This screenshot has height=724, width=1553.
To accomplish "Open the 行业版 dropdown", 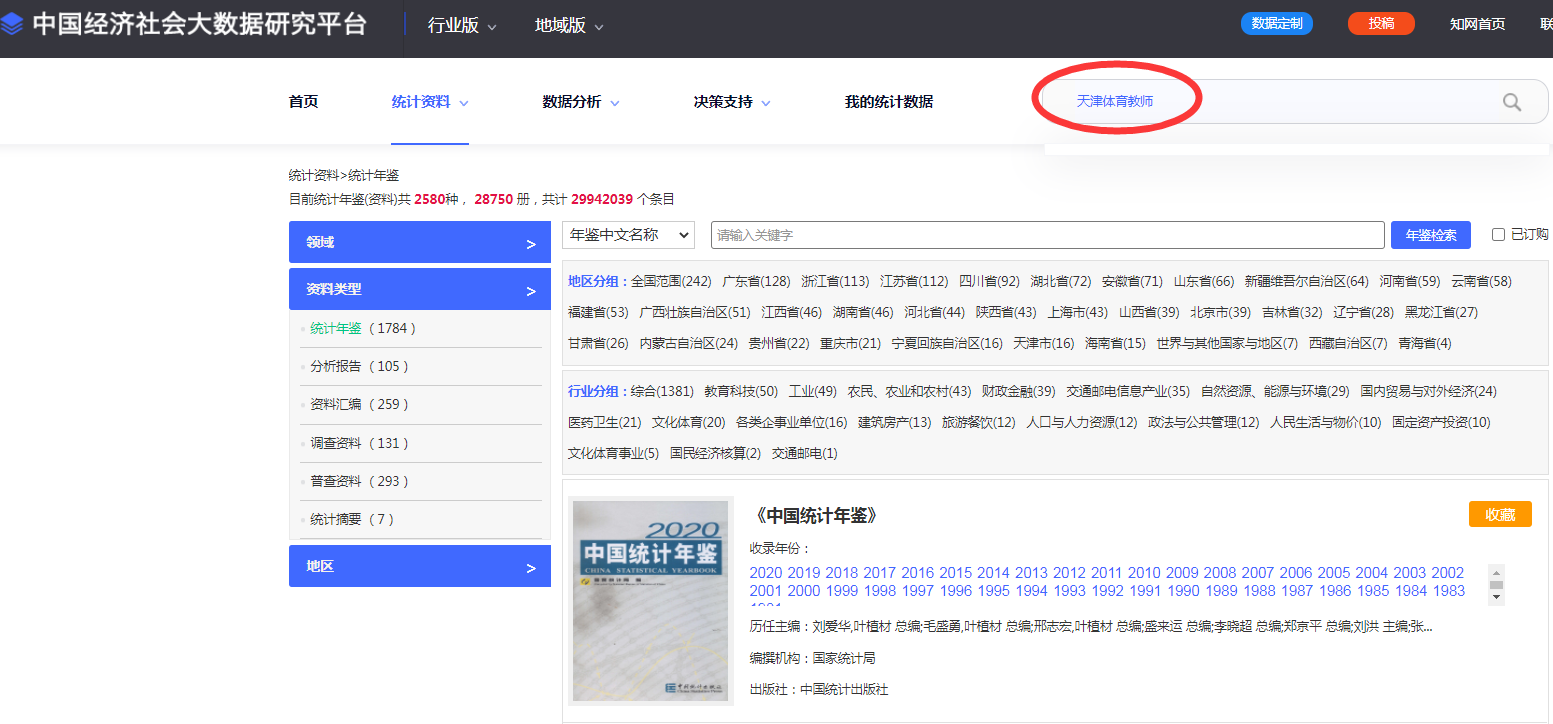I will (x=461, y=26).
